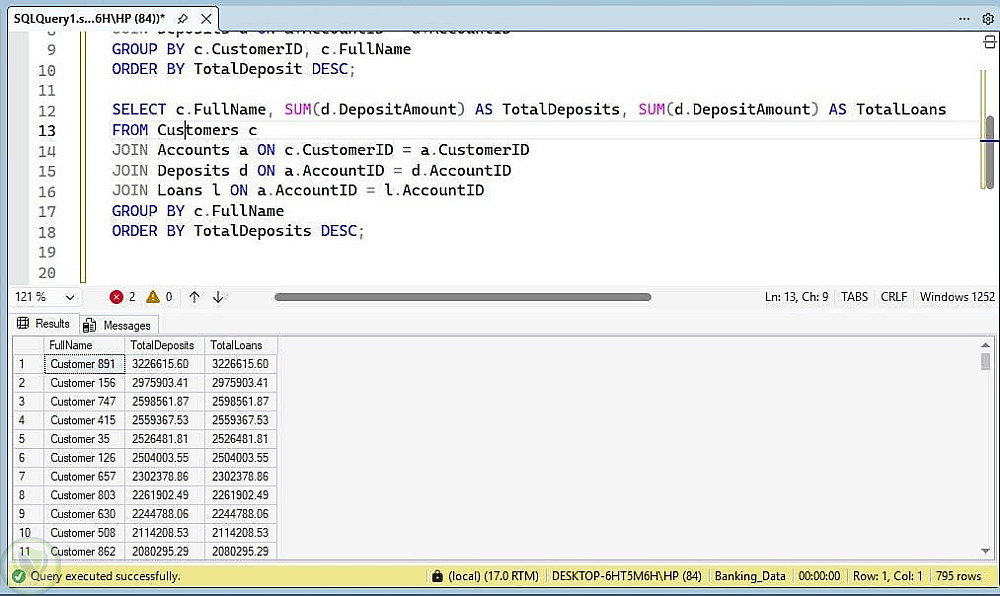Select TotalDeposits value 2526481.81
1000x596 pixels.
(x=165, y=439)
